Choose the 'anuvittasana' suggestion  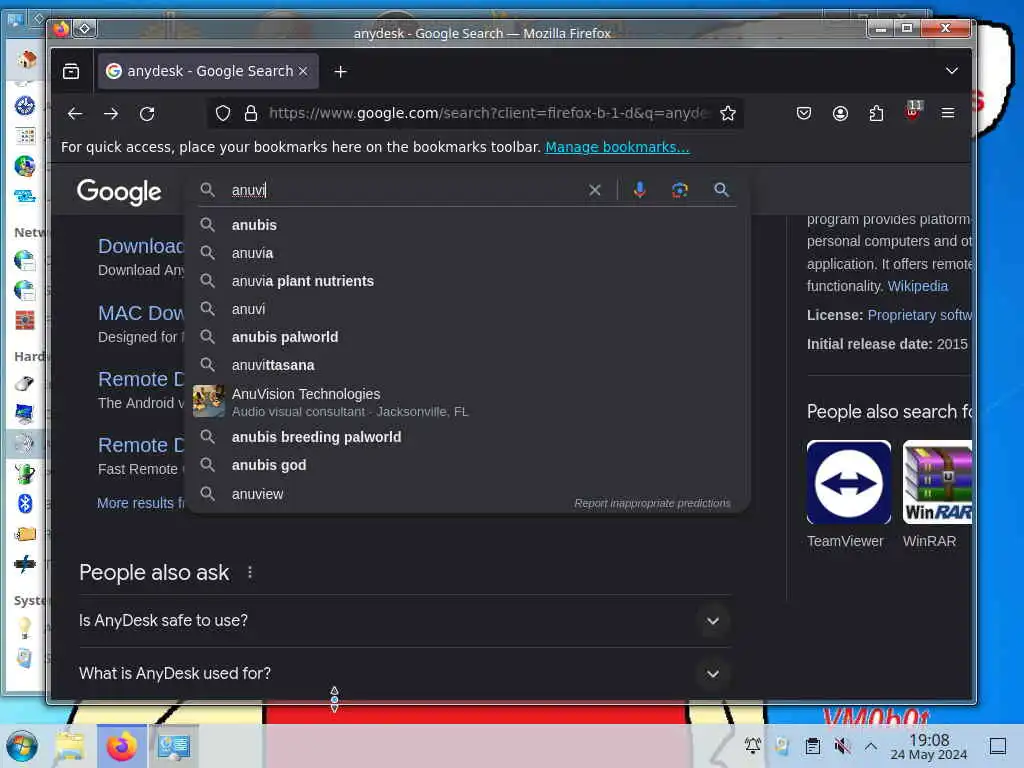pyautogui.click(x=468, y=365)
